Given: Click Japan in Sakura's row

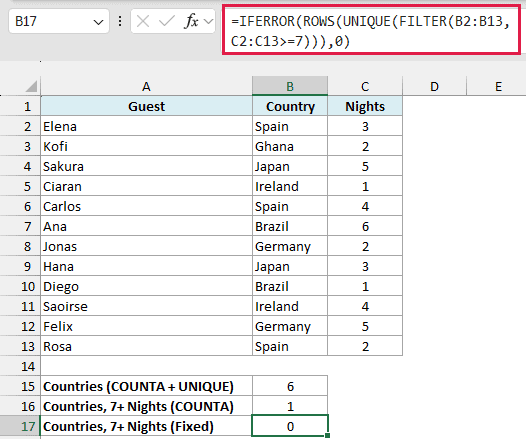Looking at the screenshot, I should (290, 166).
